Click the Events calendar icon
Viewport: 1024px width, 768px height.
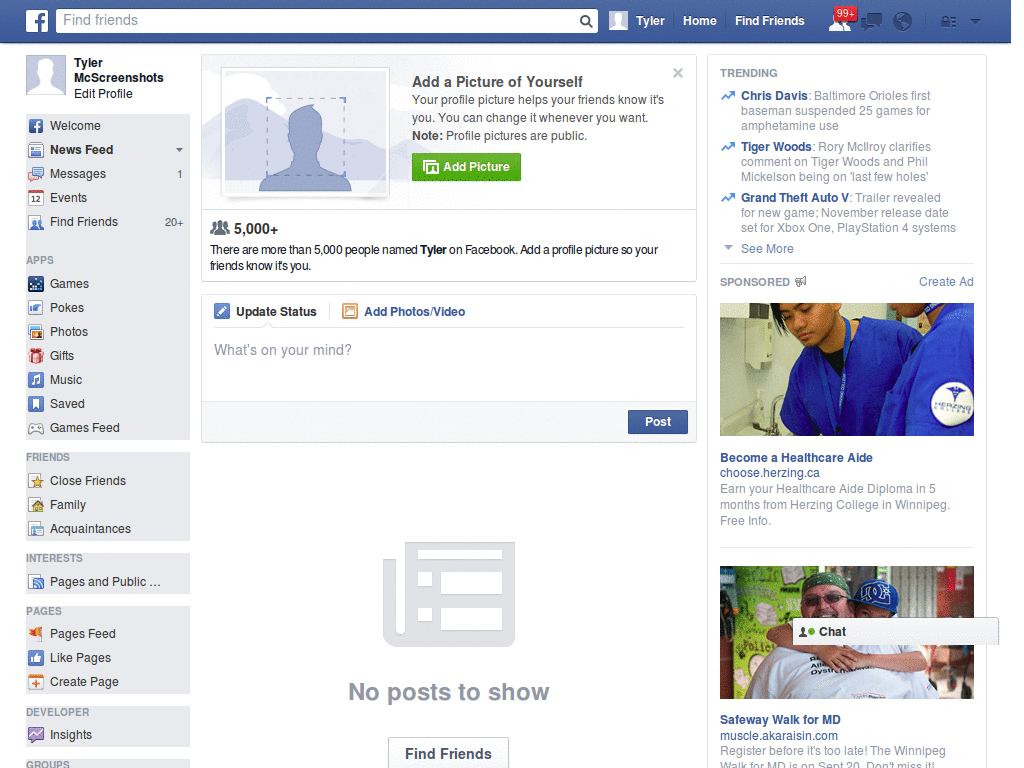pos(36,199)
